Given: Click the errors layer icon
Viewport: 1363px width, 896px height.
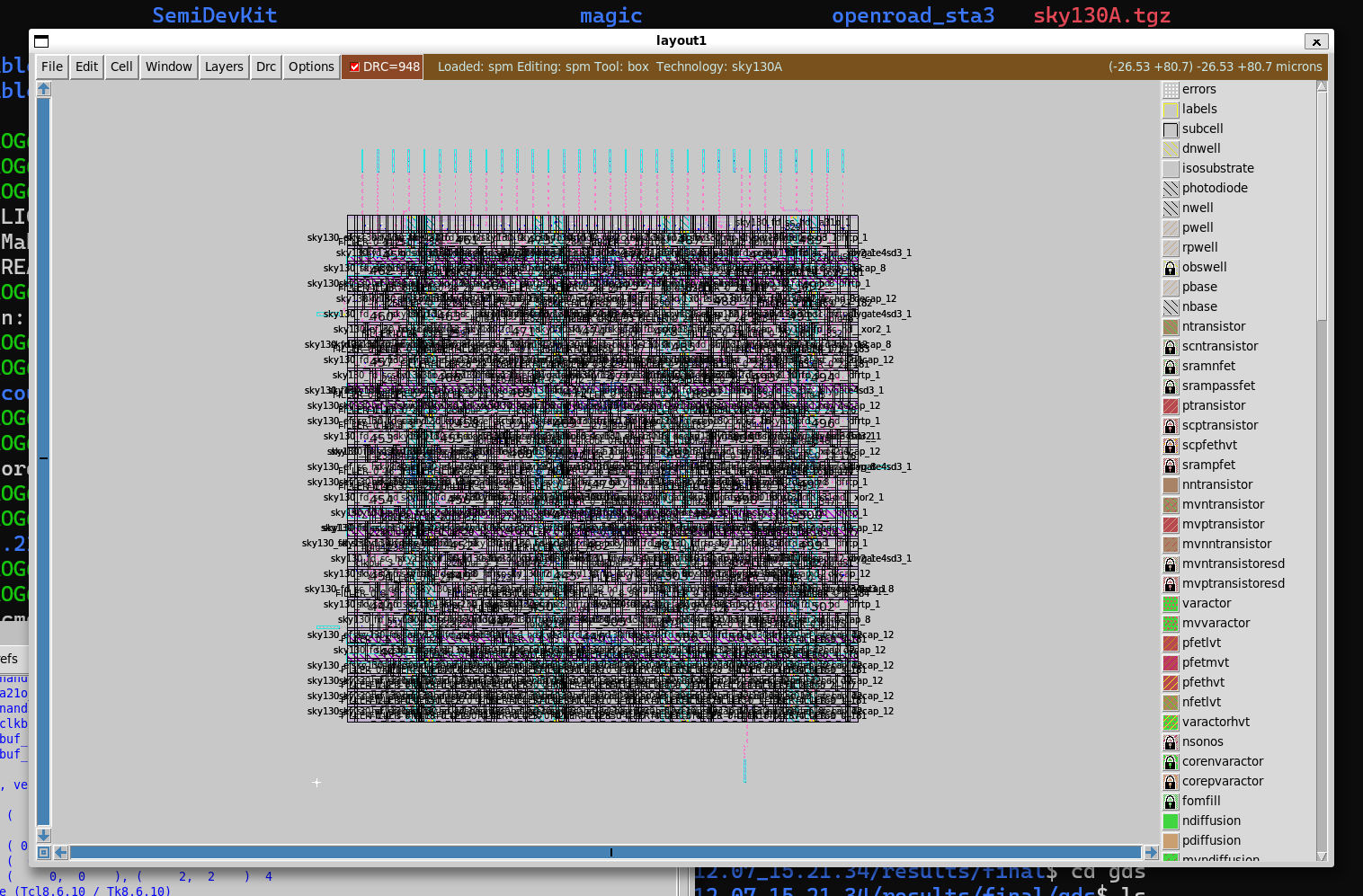Looking at the screenshot, I should (x=1170, y=90).
